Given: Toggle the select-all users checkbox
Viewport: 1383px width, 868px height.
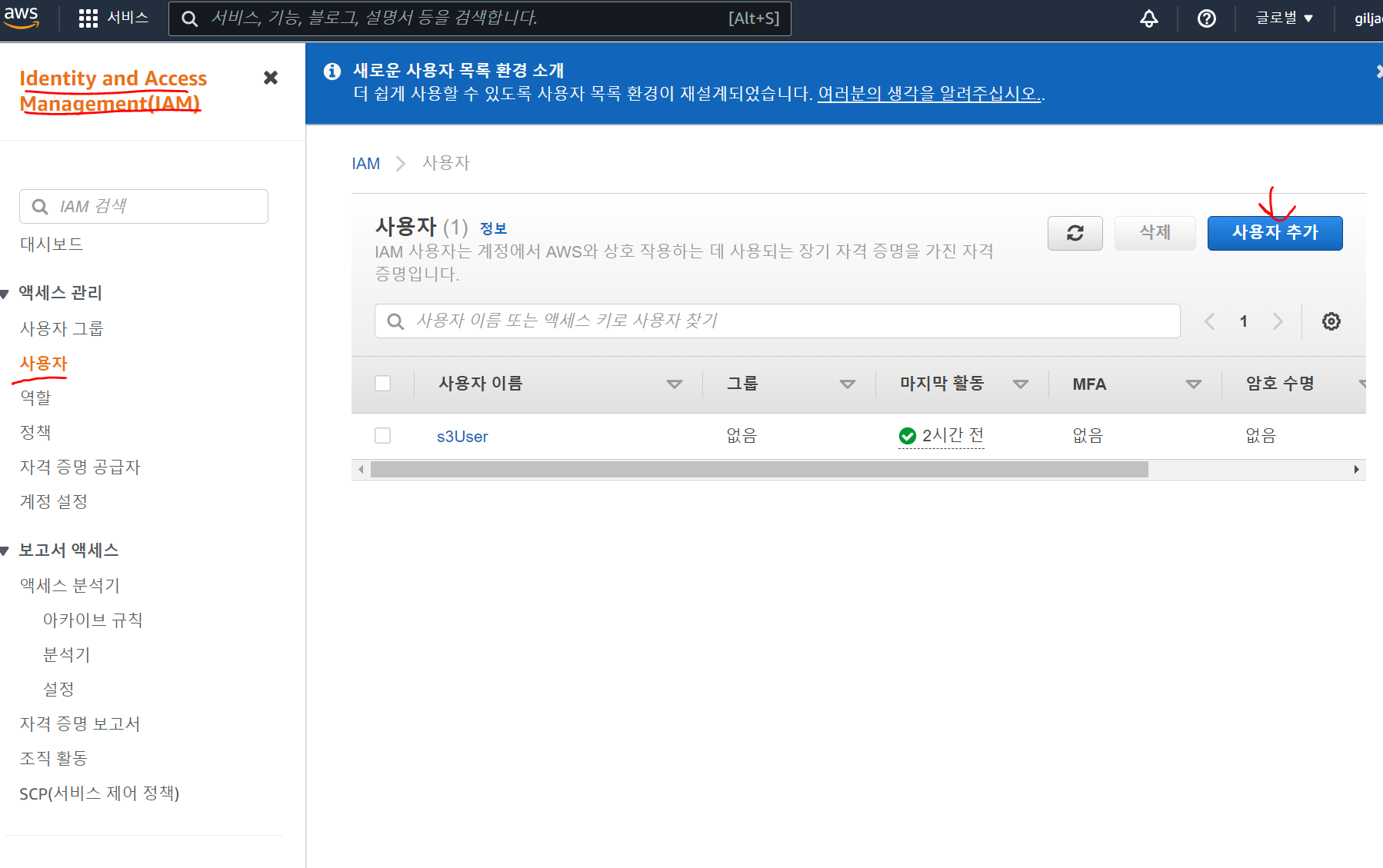Looking at the screenshot, I should pos(382,383).
